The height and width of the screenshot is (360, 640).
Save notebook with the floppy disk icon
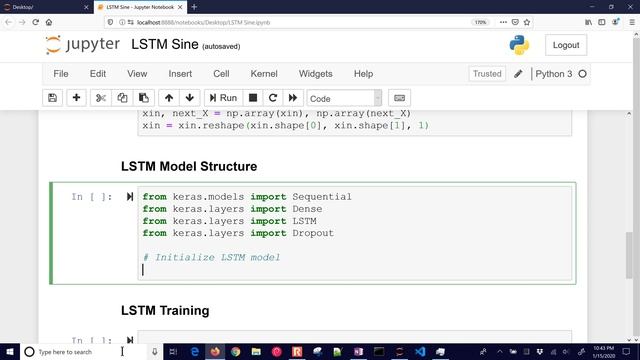[52, 98]
